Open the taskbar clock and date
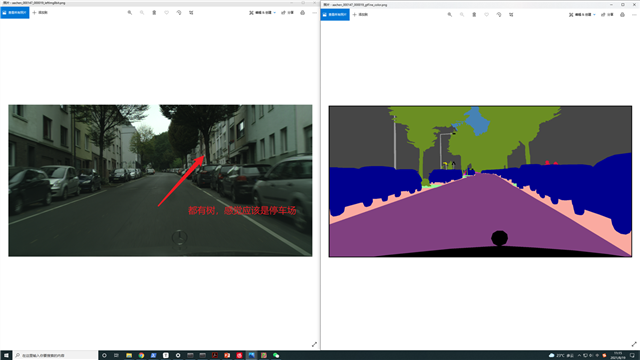 pyautogui.click(x=618, y=356)
